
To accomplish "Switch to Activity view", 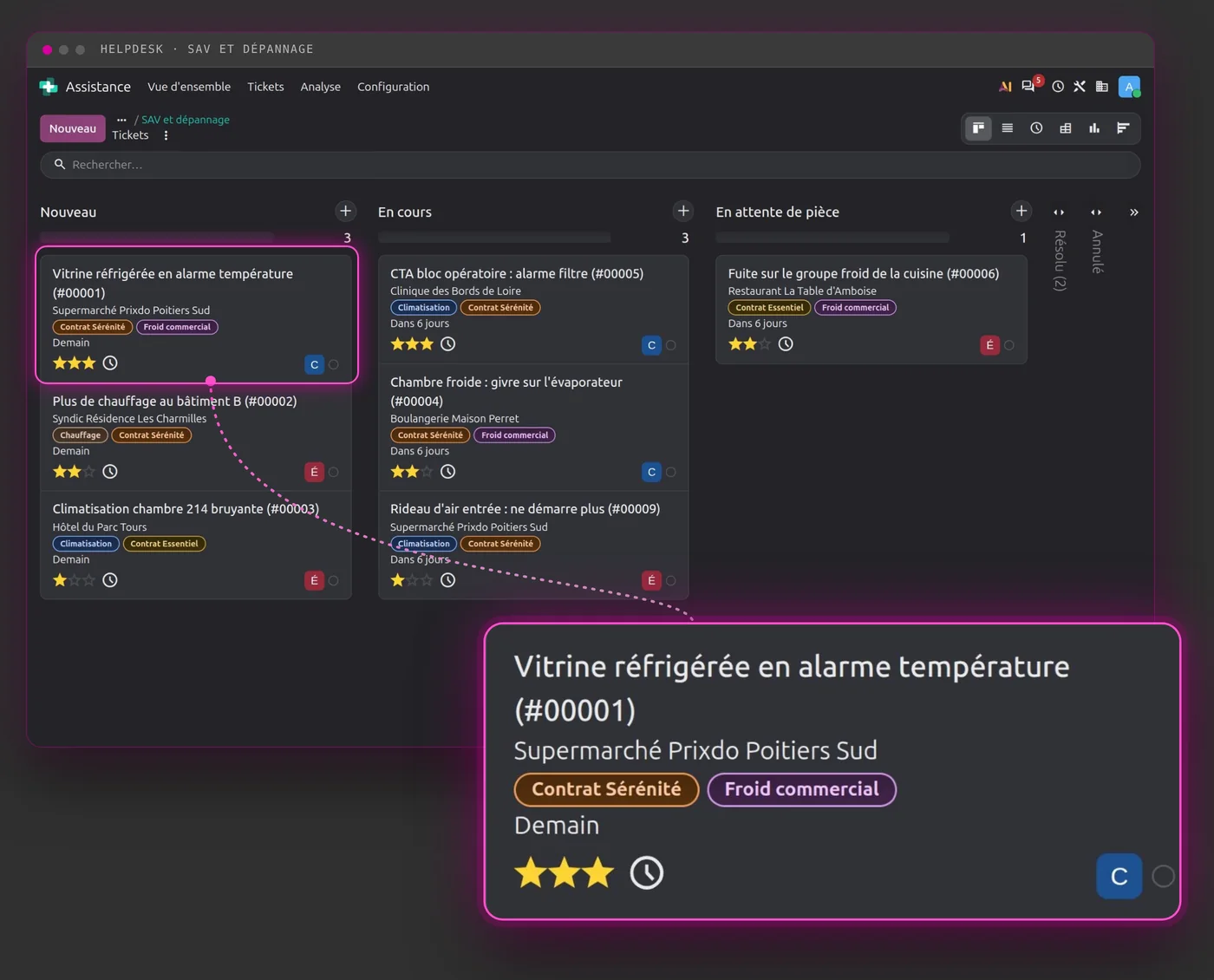I will [1036, 128].
